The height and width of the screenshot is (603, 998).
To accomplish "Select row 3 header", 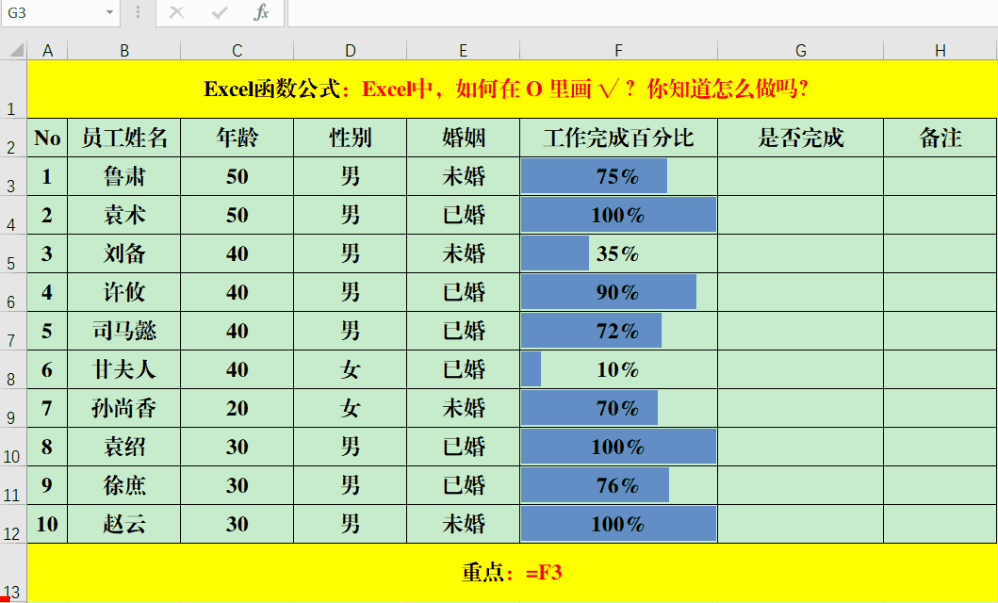I will (x=13, y=176).
